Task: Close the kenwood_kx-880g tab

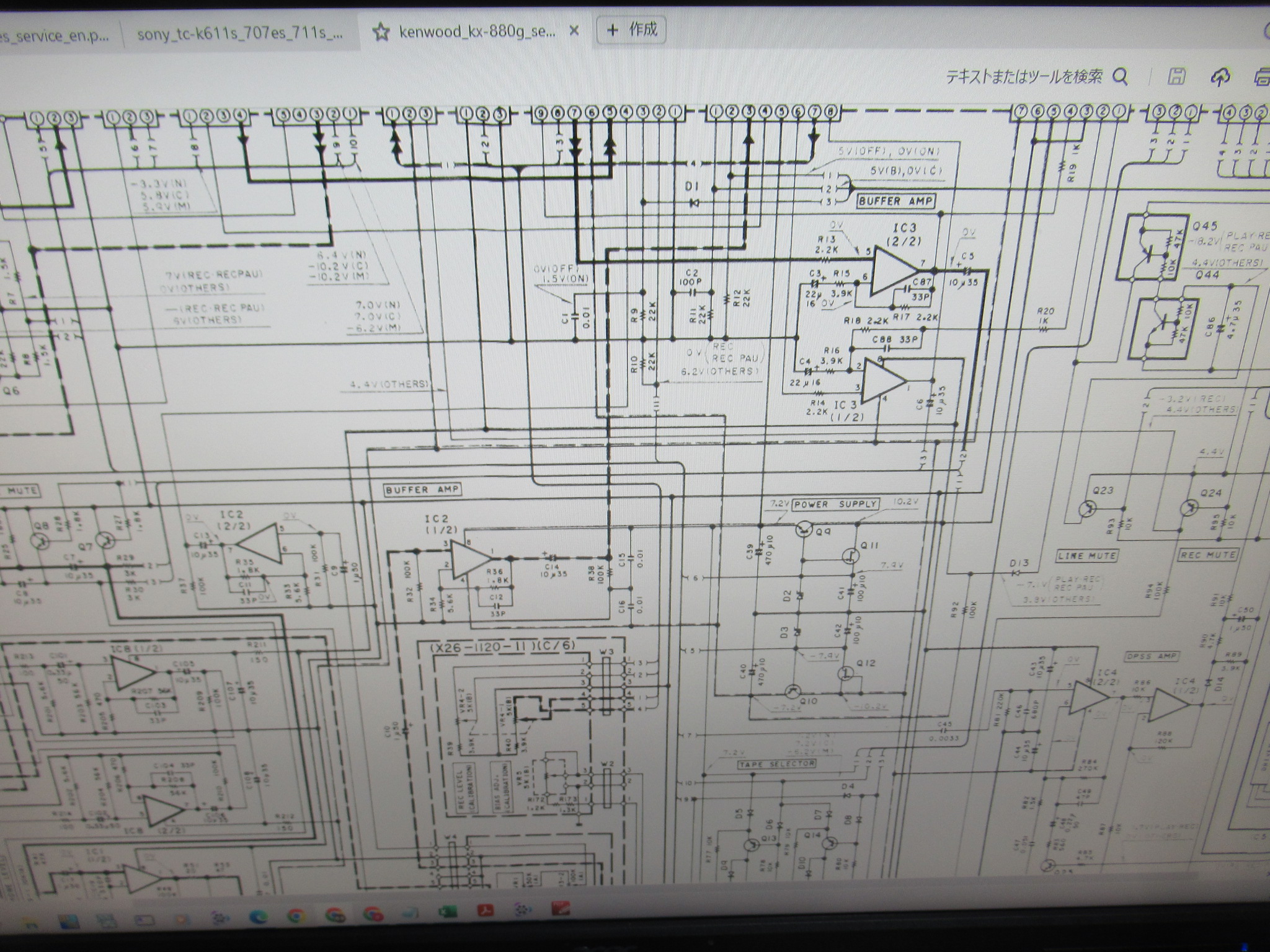Action: [x=574, y=30]
